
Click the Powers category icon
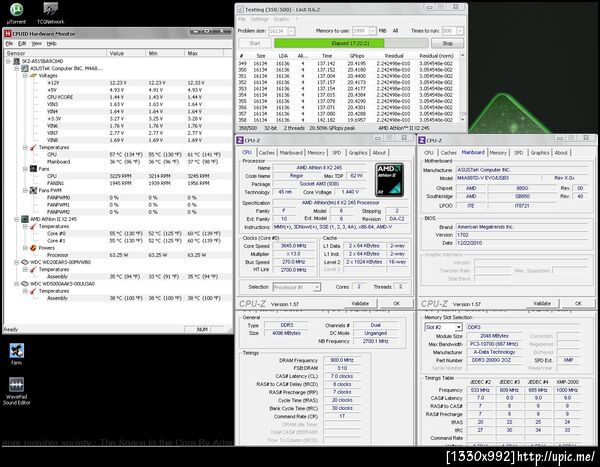[33, 248]
